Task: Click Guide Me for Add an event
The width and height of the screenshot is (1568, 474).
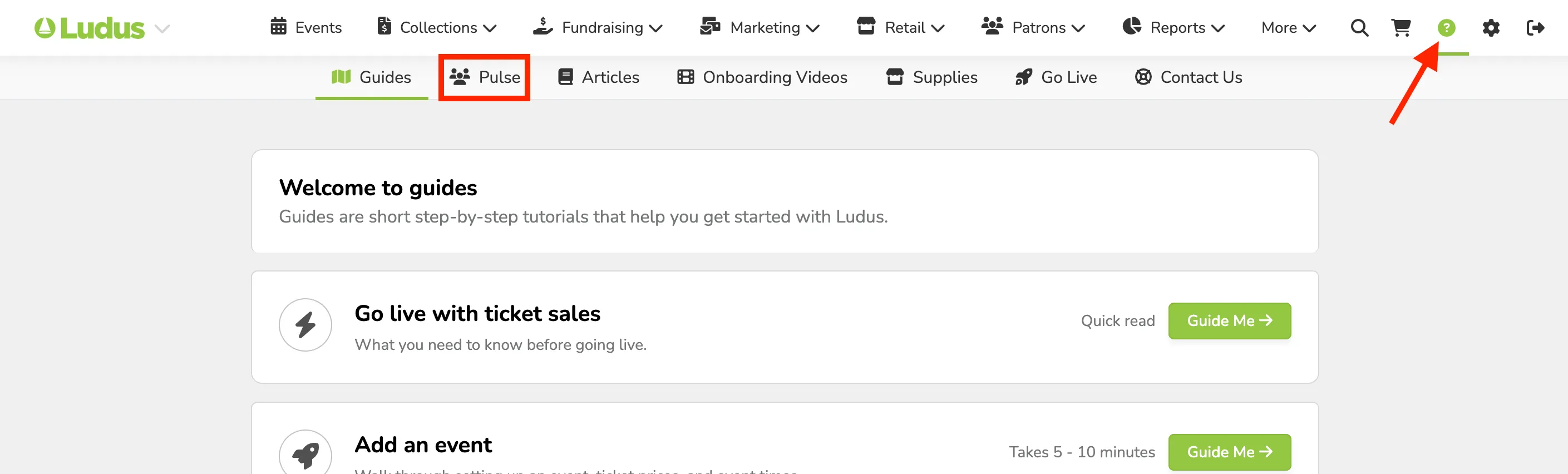Action: tap(1230, 452)
